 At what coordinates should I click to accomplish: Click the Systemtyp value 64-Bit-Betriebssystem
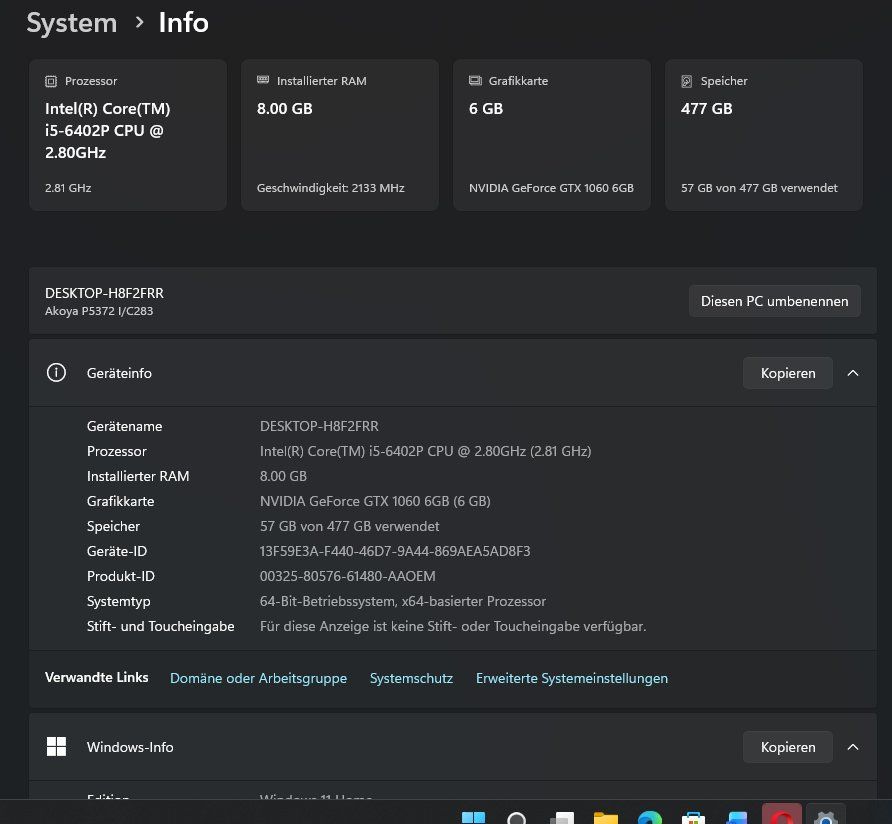point(403,601)
